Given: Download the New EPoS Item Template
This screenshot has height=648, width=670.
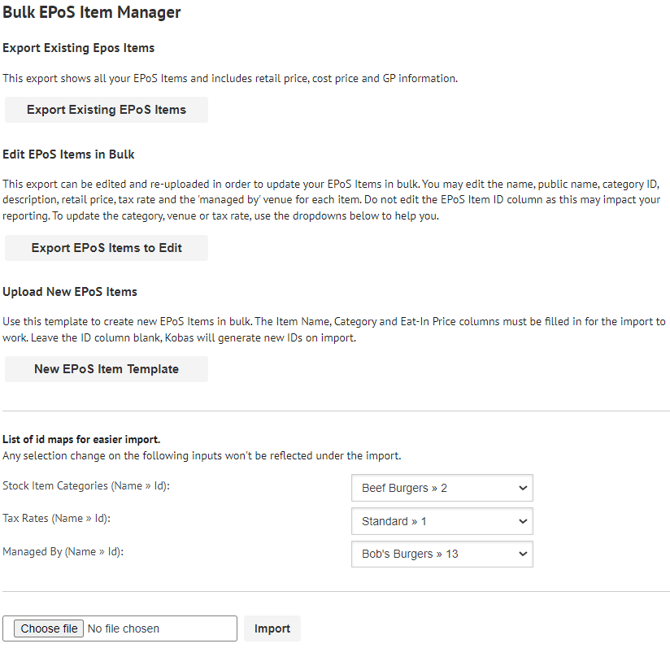Looking at the screenshot, I should coord(106,369).
